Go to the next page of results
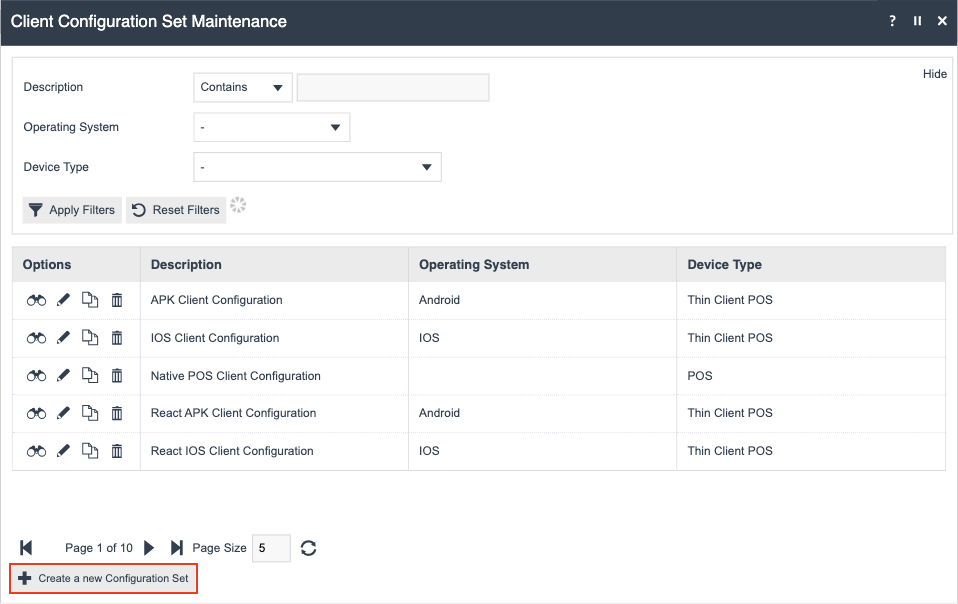 (x=149, y=548)
